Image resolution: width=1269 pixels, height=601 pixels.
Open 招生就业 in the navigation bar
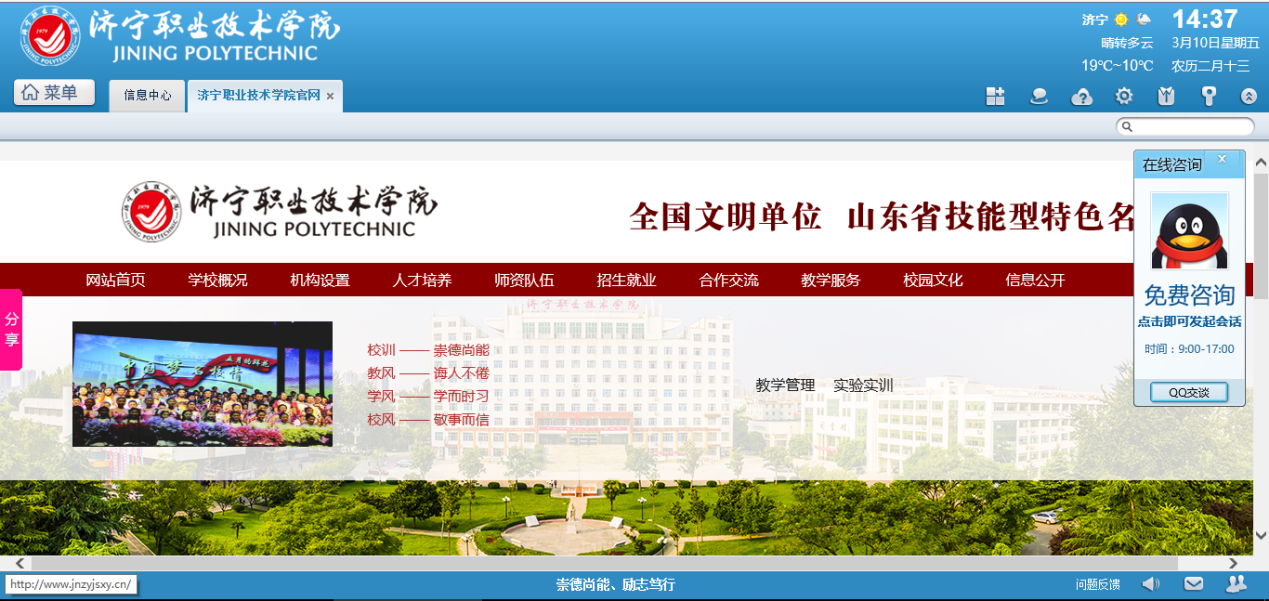coord(626,280)
